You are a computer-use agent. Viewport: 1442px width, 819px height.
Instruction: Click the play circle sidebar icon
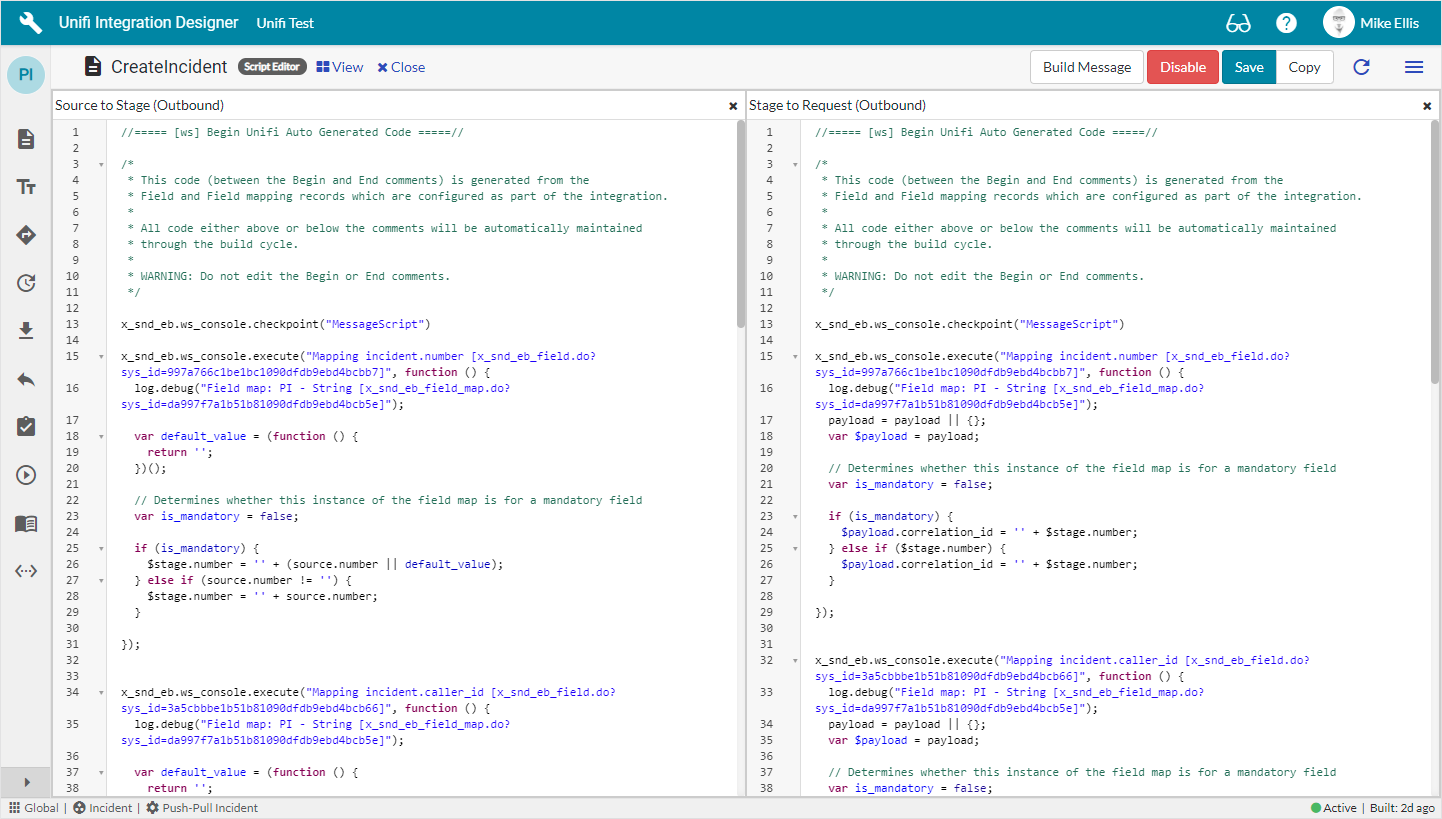[x=27, y=475]
